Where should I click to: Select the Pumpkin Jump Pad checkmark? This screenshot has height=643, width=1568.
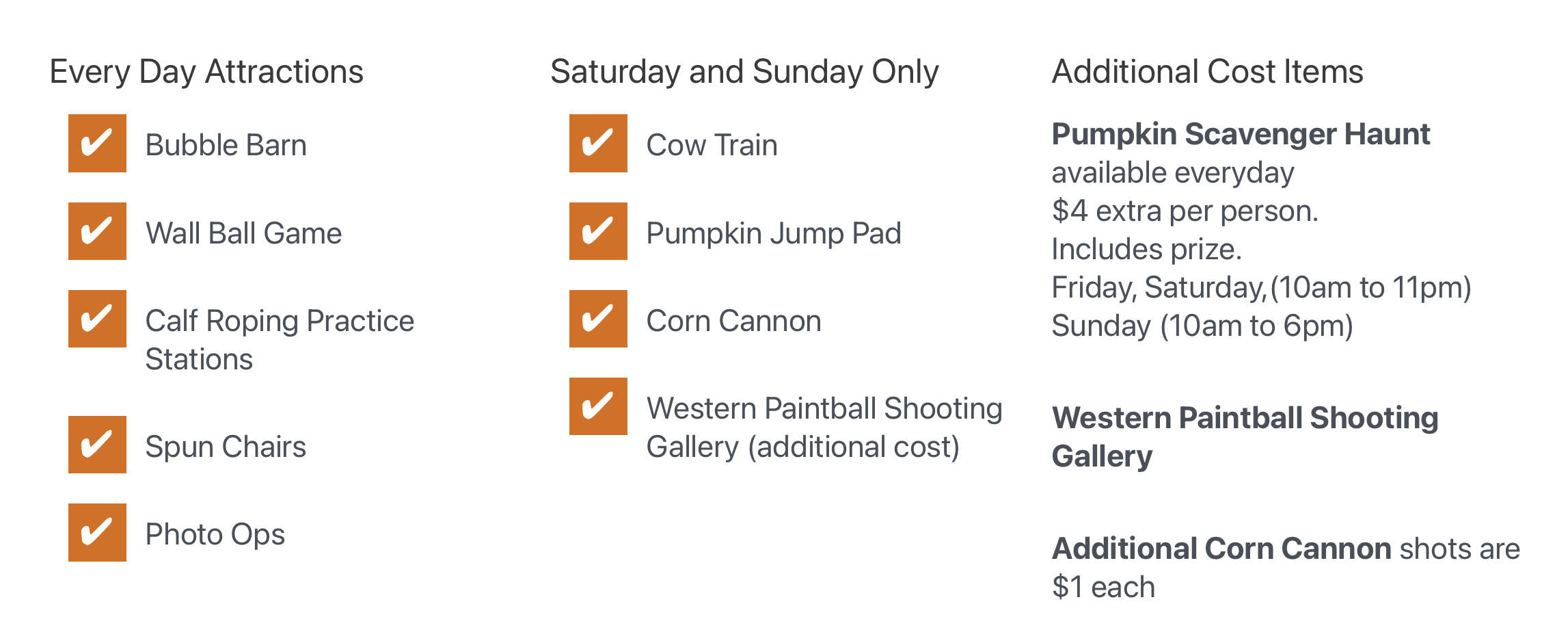pyautogui.click(x=598, y=231)
